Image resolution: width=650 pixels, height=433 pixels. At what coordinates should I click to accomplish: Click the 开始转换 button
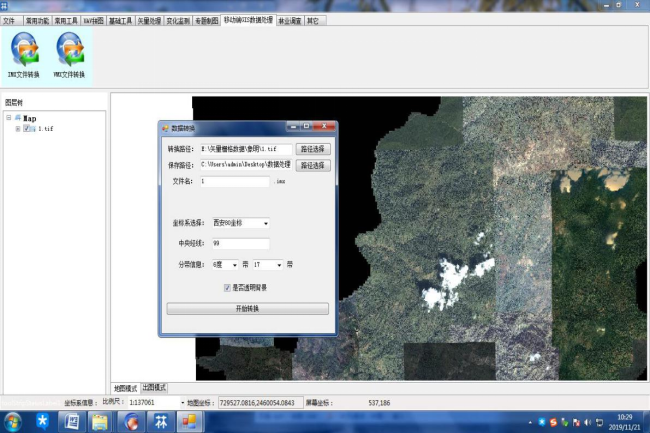247,309
